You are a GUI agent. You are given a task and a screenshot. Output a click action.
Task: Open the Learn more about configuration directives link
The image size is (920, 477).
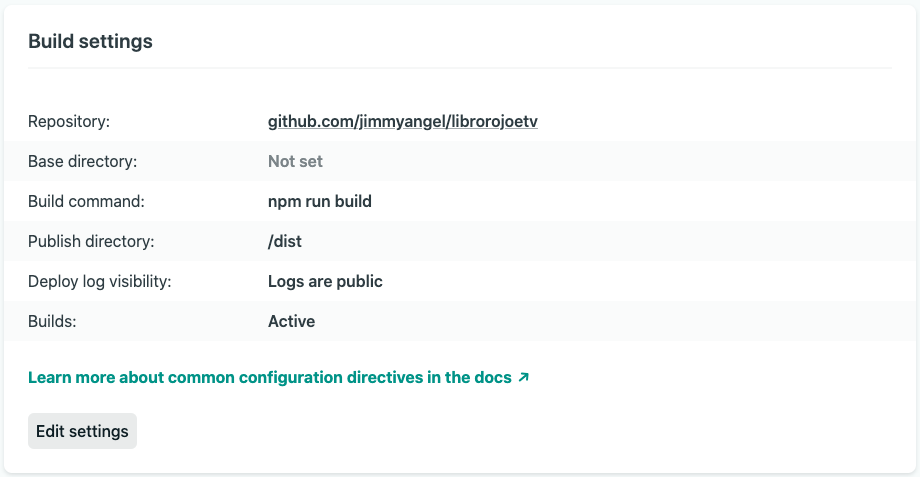[x=279, y=377]
